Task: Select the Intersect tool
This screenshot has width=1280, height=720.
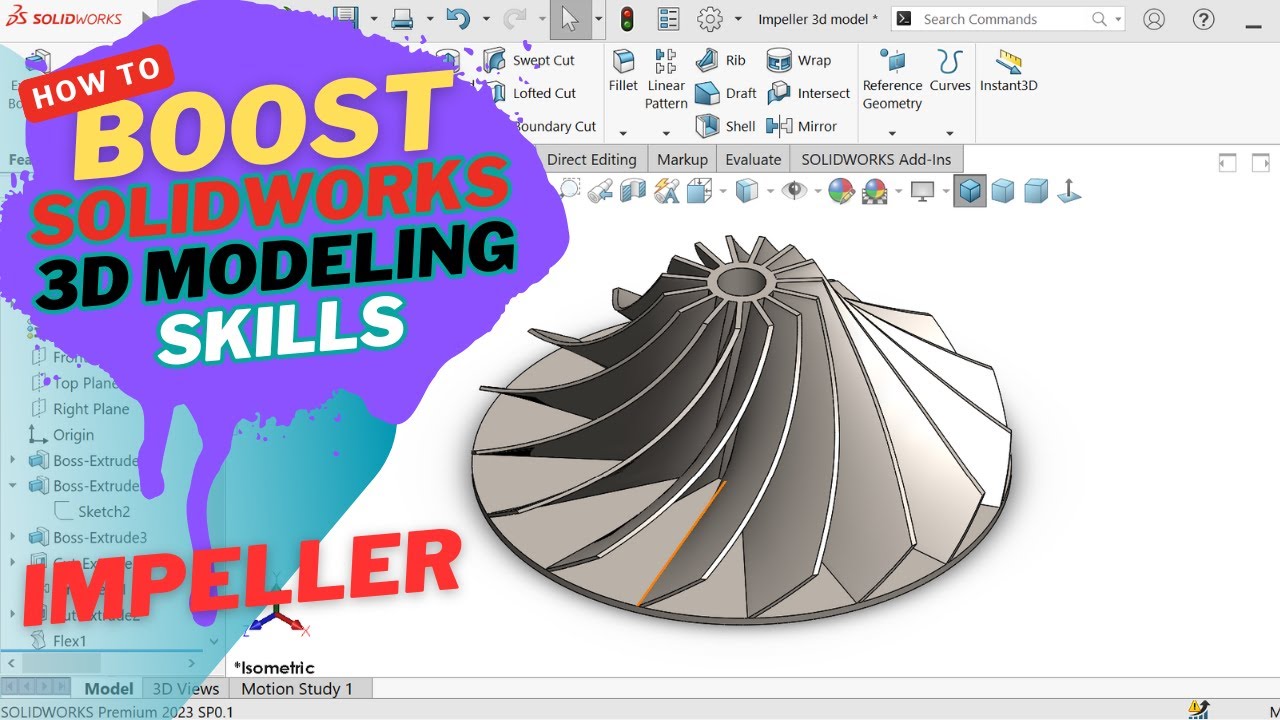Action: tap(808, 93)
